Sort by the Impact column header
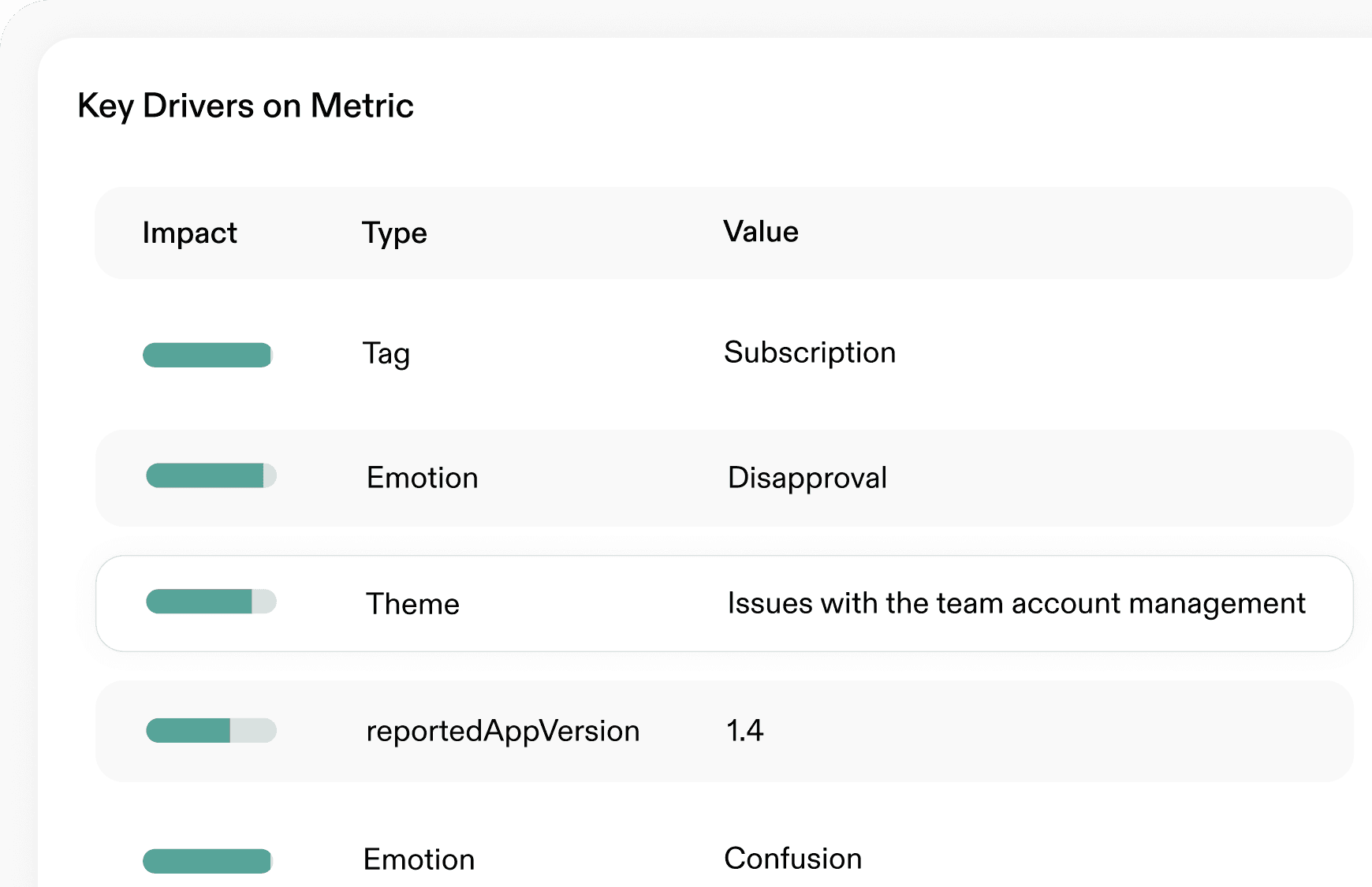 [189, 233]
